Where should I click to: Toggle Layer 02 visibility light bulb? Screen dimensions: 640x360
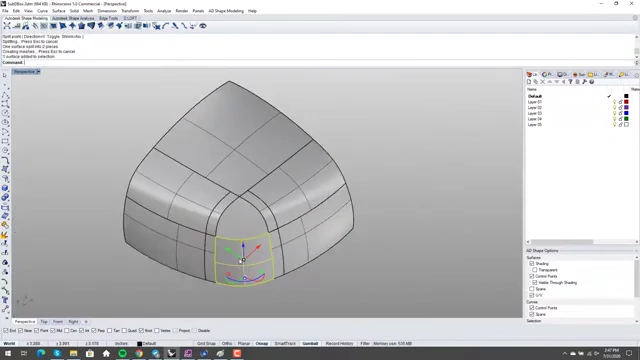pos(614,107)
